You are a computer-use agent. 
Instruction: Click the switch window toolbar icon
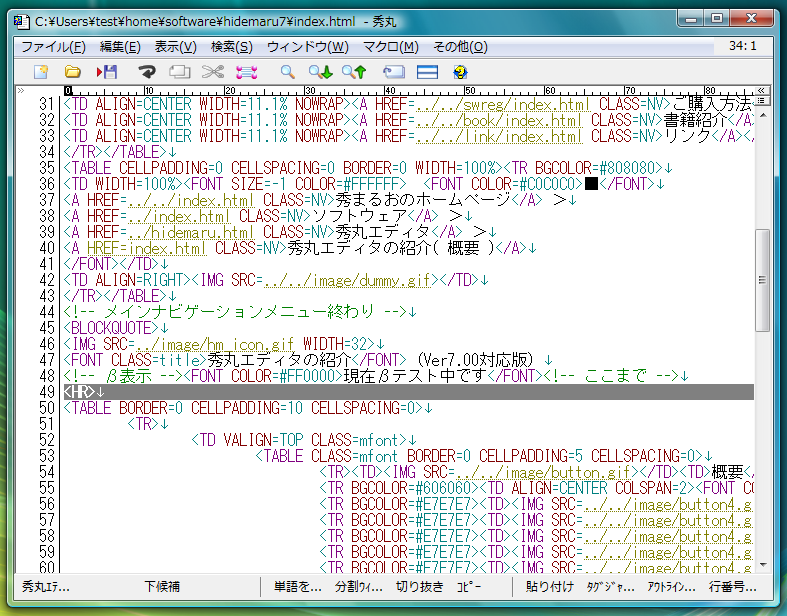click(x=394, y=72)
